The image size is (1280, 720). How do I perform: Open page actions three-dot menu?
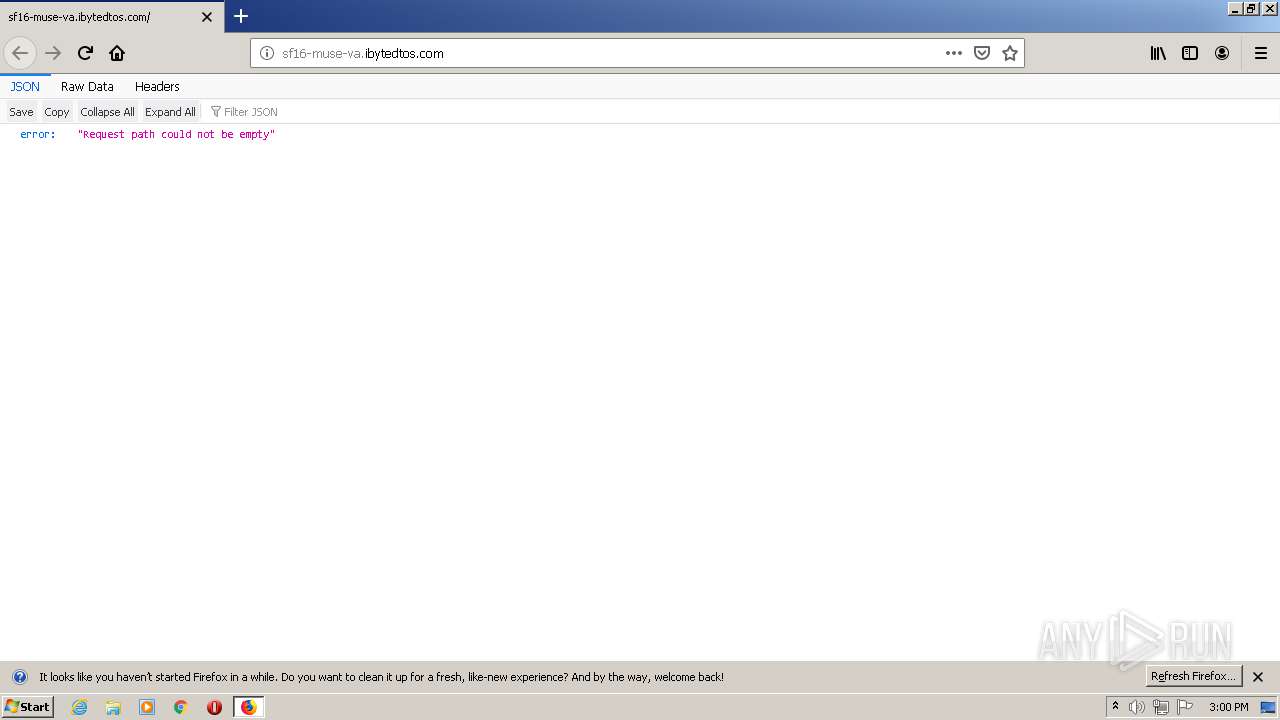(954, 53)
